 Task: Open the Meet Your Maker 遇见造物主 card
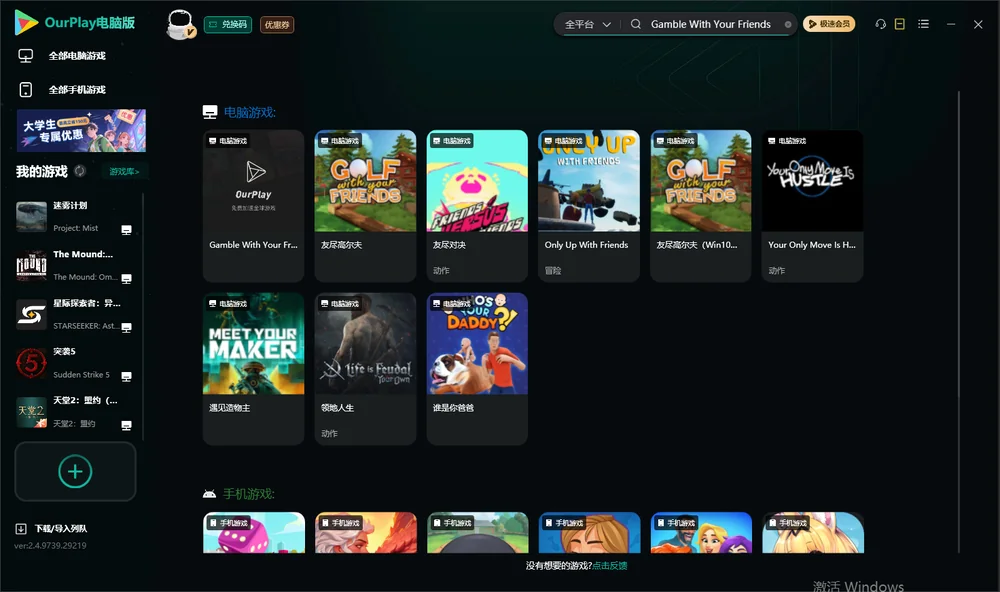(253, 369)
